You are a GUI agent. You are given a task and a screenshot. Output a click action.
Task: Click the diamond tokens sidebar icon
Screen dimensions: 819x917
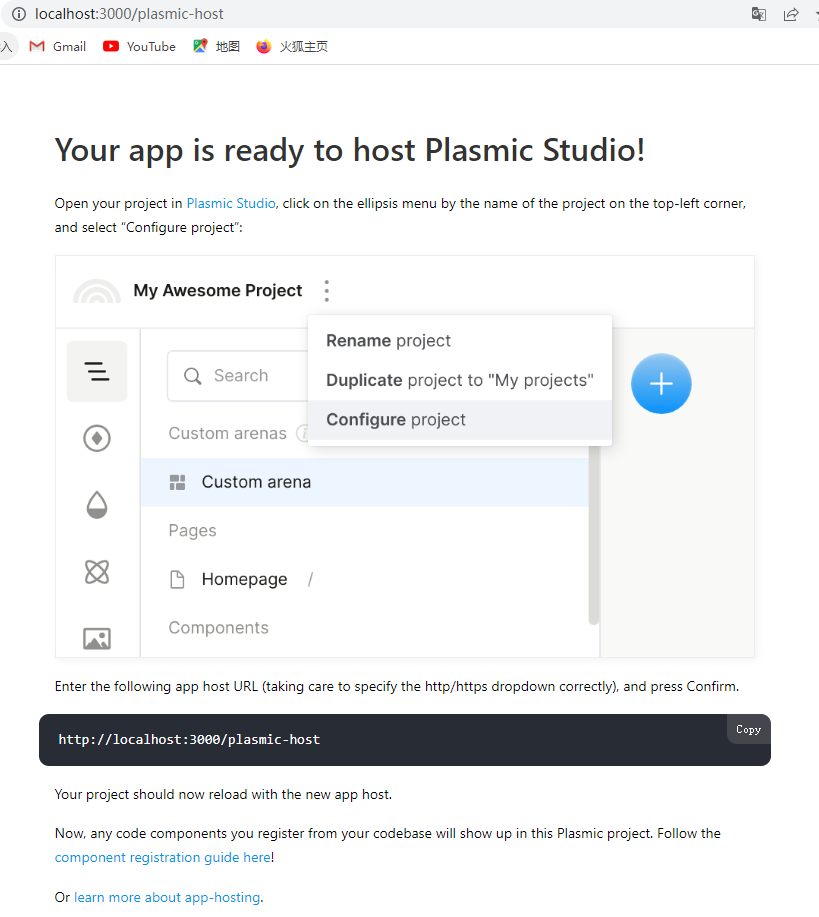[x=97, y=438]
